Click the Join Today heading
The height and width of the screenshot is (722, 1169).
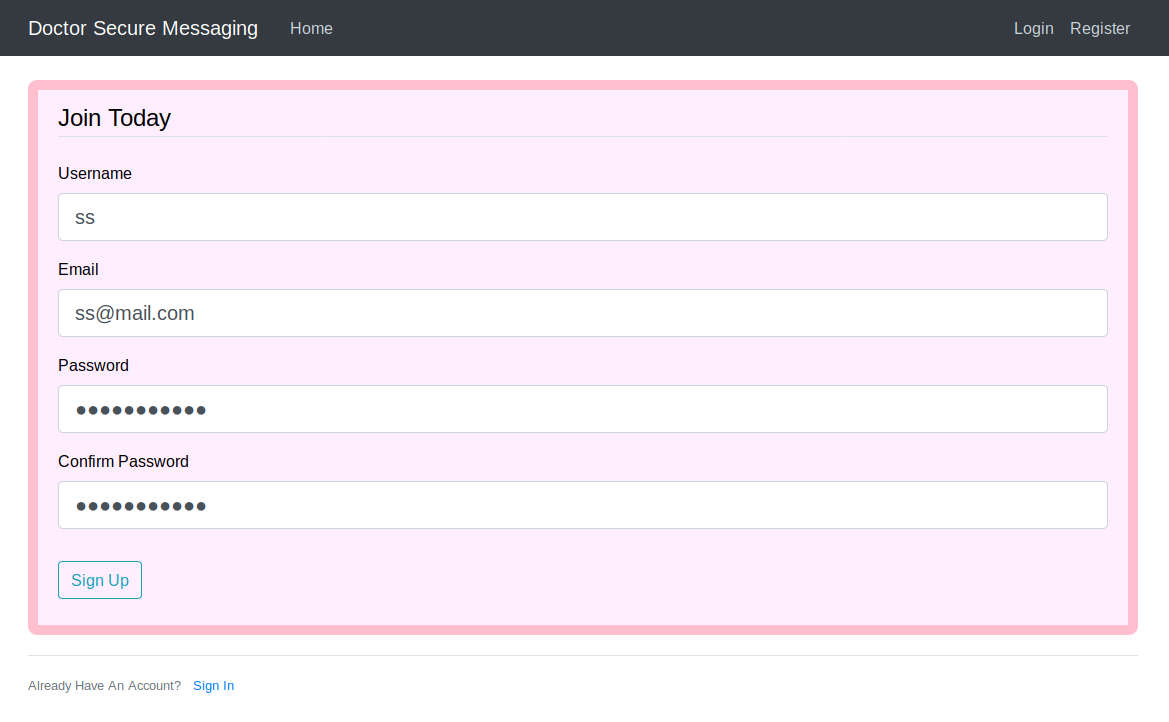[x=115, y=118]
